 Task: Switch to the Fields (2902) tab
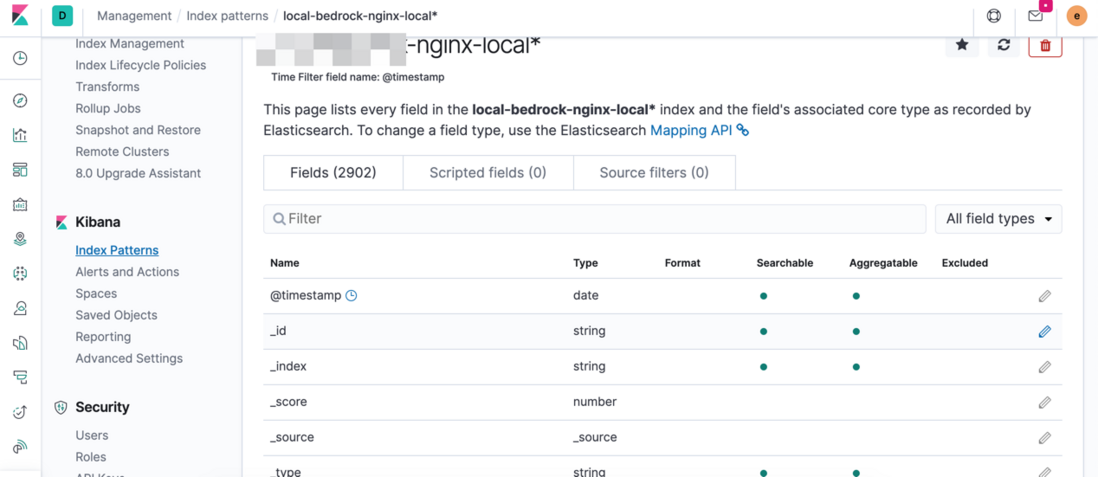(x=333, y=172)
